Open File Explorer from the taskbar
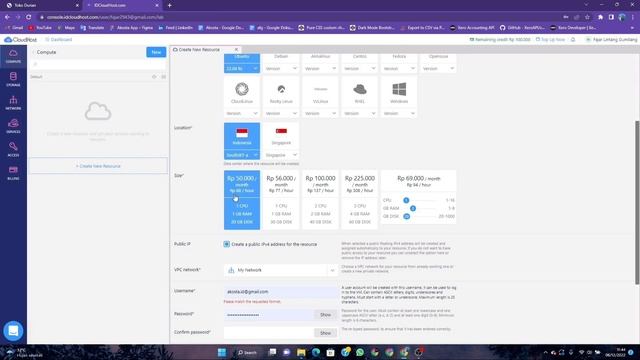Viewport: 640px width, 360px height. 301,352
